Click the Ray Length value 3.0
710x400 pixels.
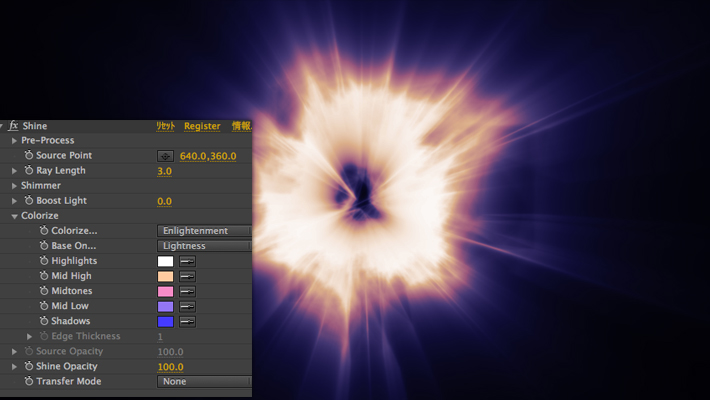165,171
